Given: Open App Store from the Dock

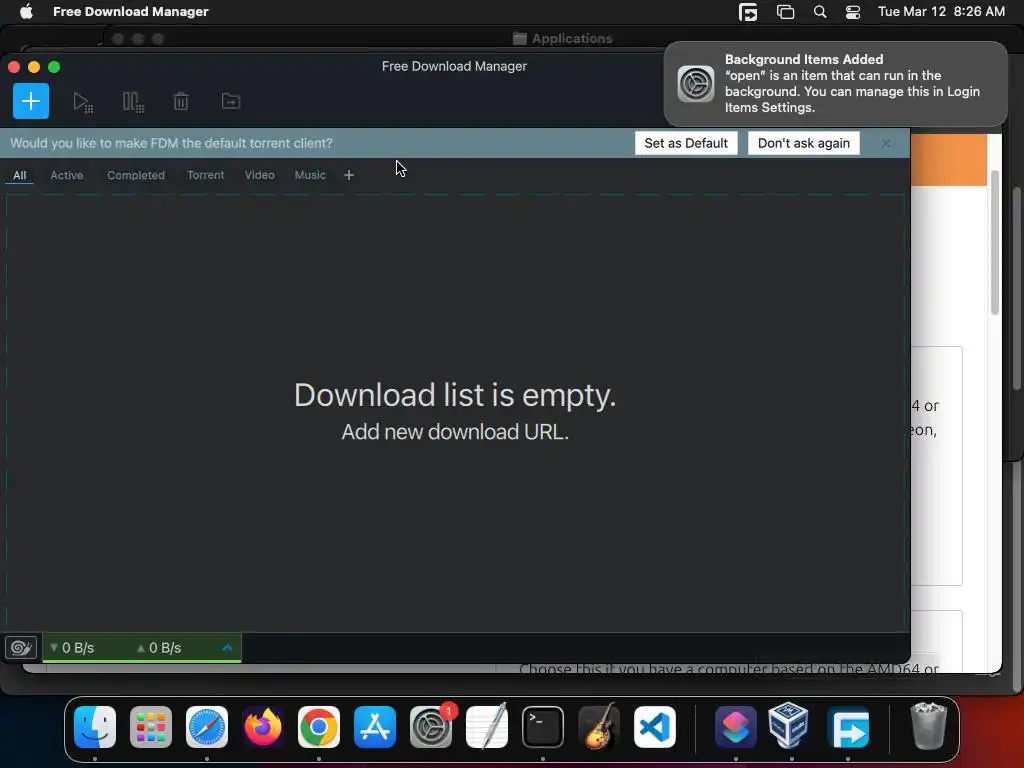Looking at the screenshot, I should pos(375,727).
